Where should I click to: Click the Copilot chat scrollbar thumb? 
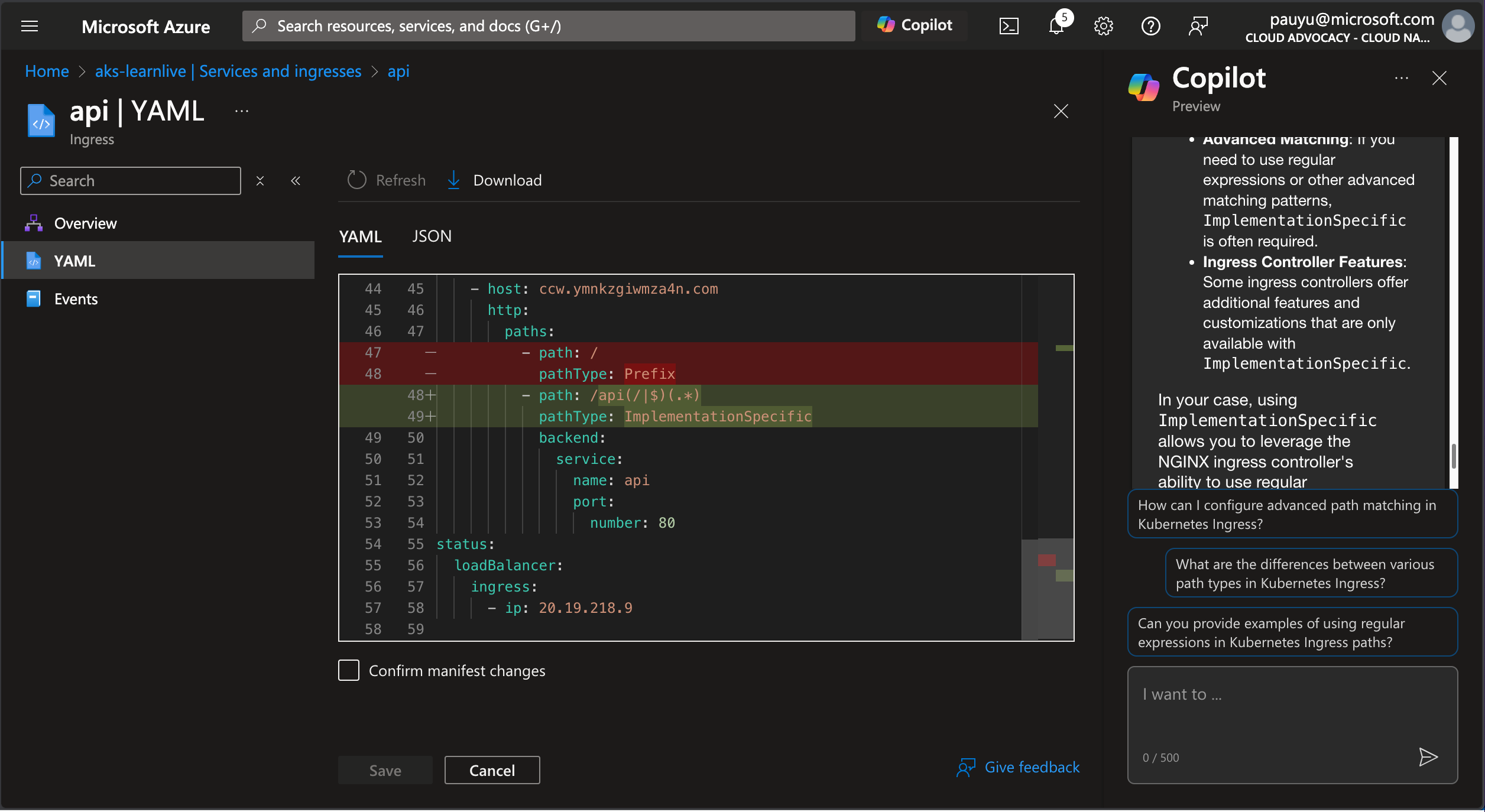click(1454, 455)
